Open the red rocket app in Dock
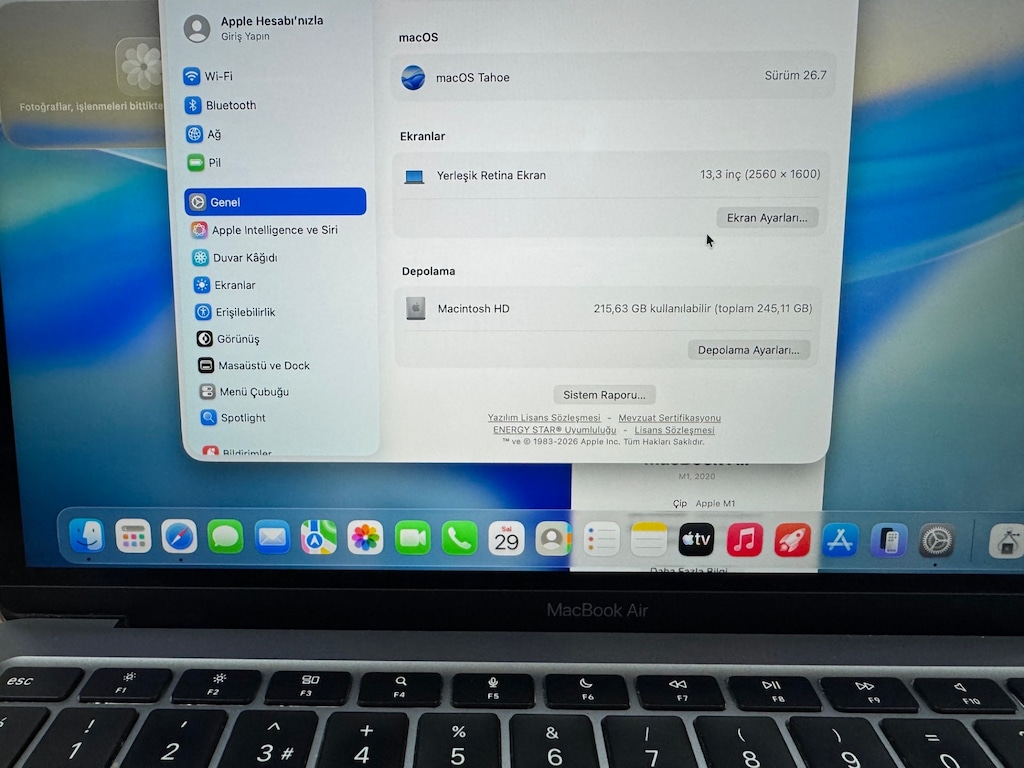The width and height of the screenshot is (1024, 768). tap(792, 540)
